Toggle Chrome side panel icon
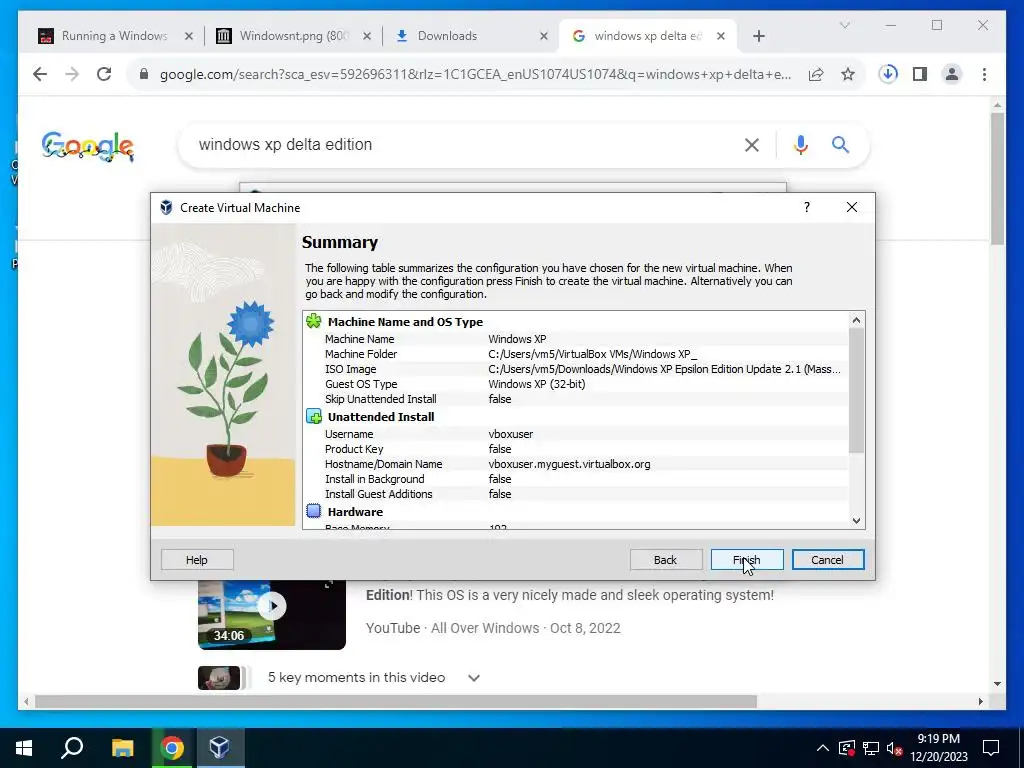This screenshot has width=1024, height=768. coord(920,74)
